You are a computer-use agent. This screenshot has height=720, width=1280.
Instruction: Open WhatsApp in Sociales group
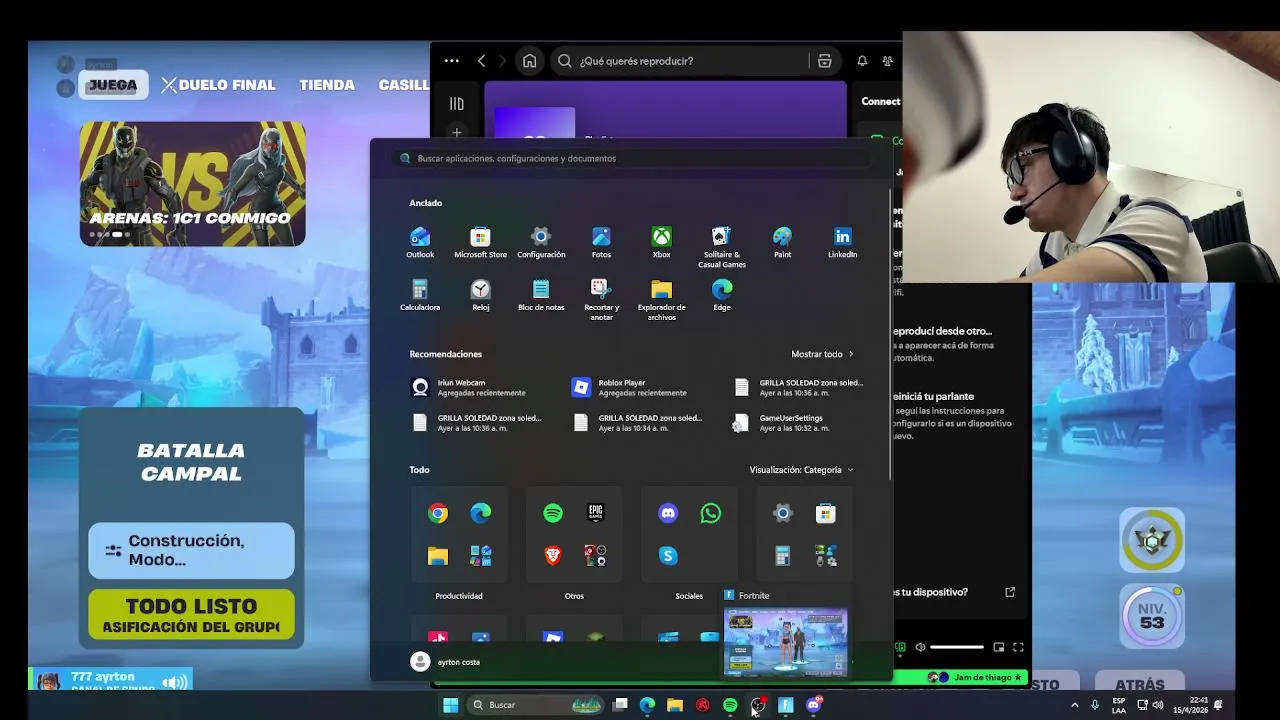[711, 513]
